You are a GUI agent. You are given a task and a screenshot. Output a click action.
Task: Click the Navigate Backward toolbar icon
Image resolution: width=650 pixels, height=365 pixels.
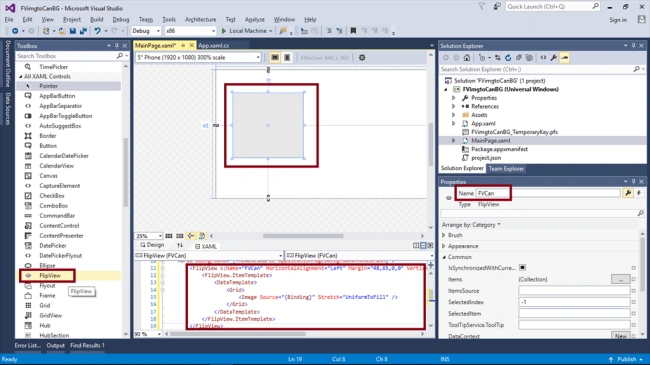(15, 31)
